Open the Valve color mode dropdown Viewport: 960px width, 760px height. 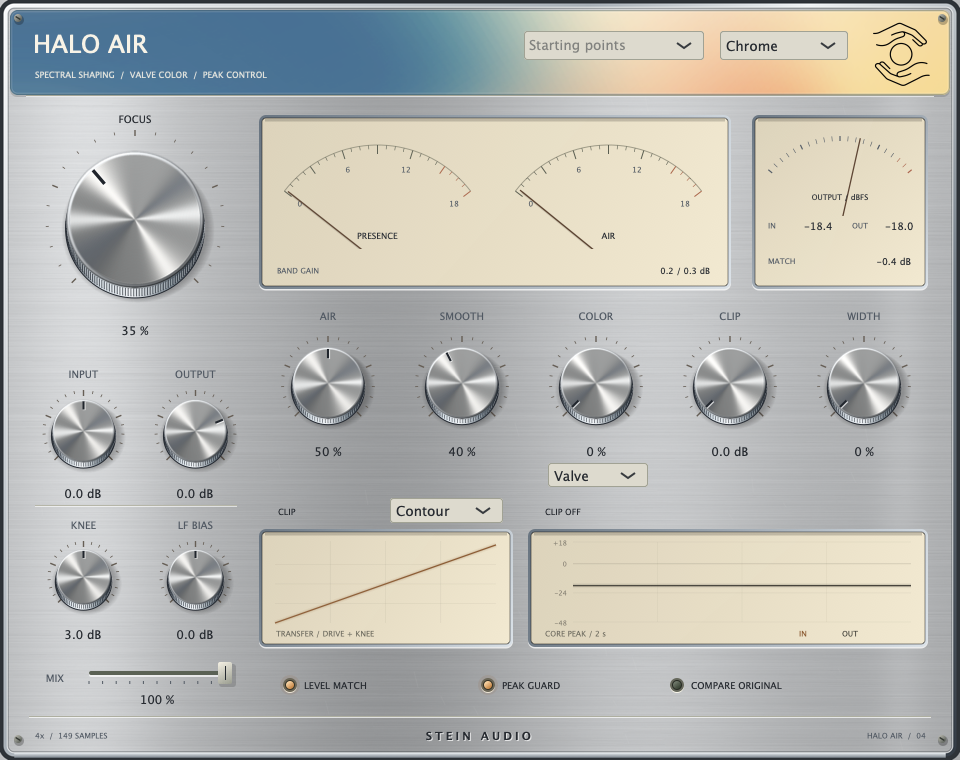pos(598,476)
